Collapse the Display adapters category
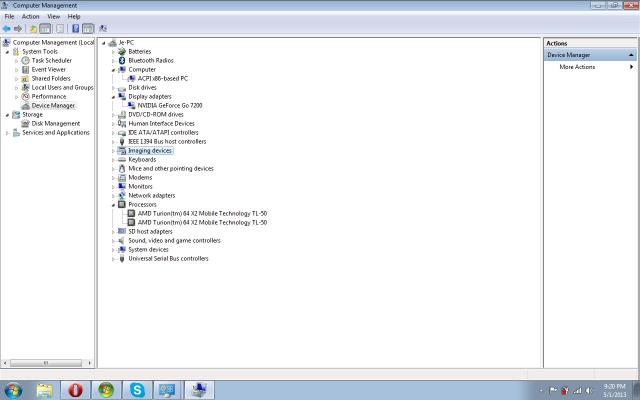 (114, 96)
